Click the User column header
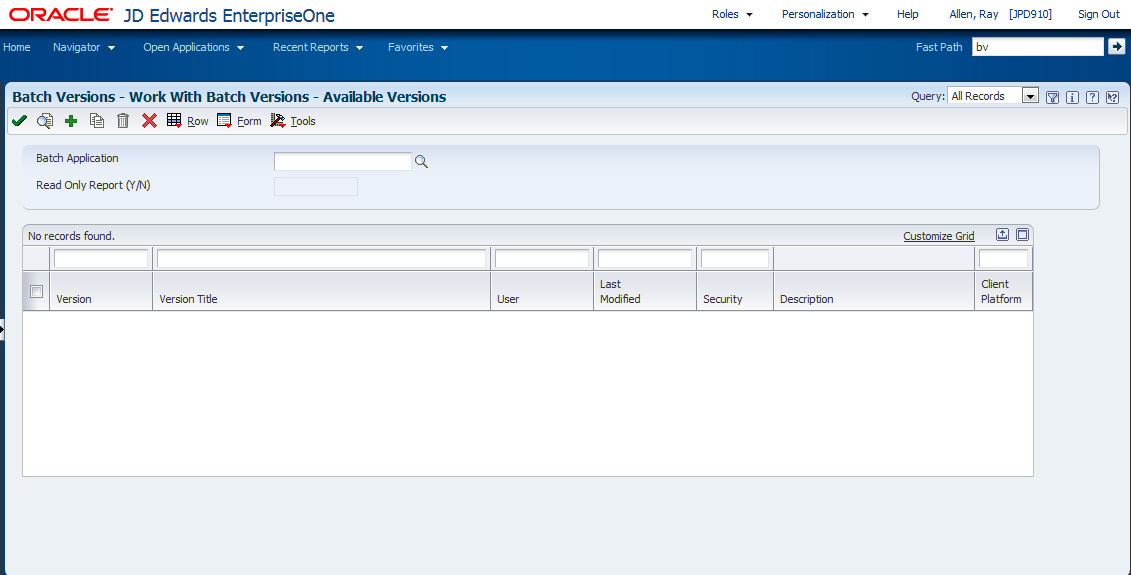The image size is (1131, 575). (x=542, y=291)
